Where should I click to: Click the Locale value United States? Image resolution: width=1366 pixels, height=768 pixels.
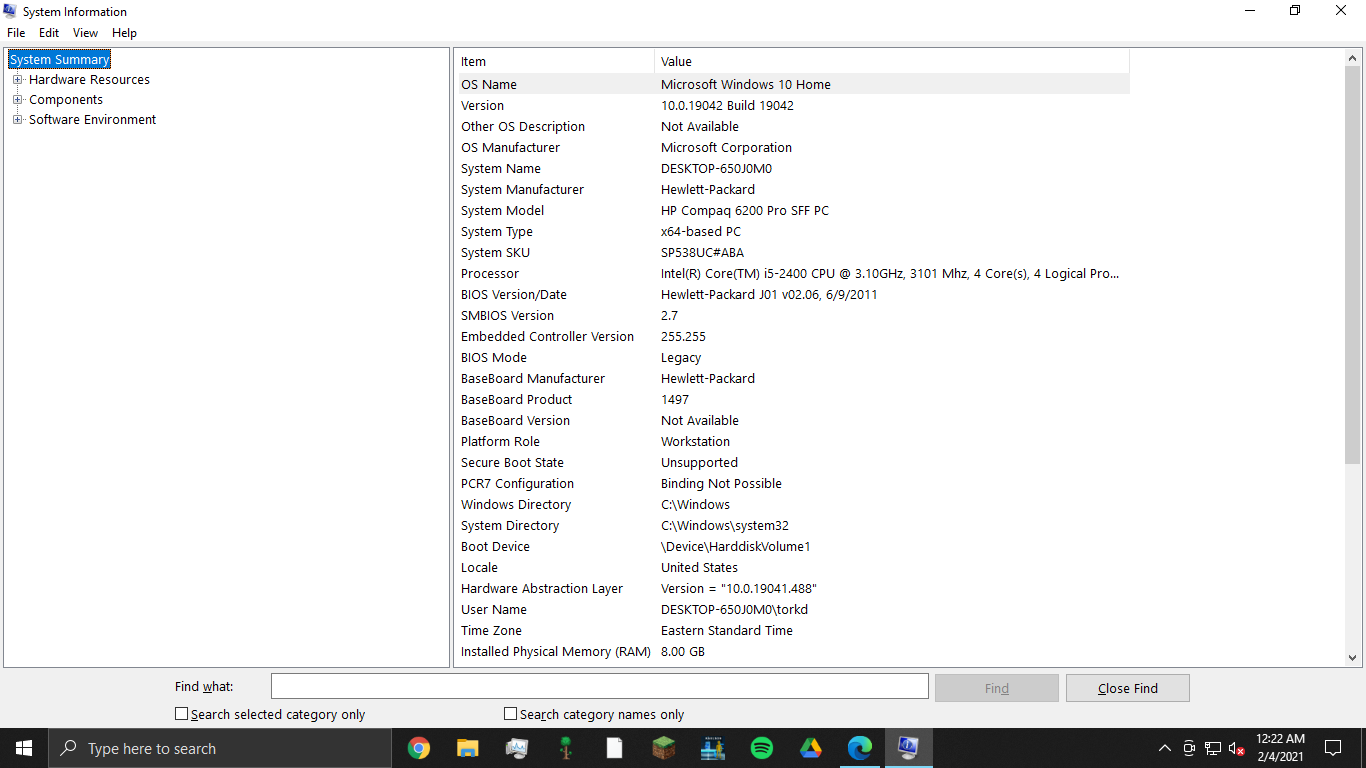(699, 568)
